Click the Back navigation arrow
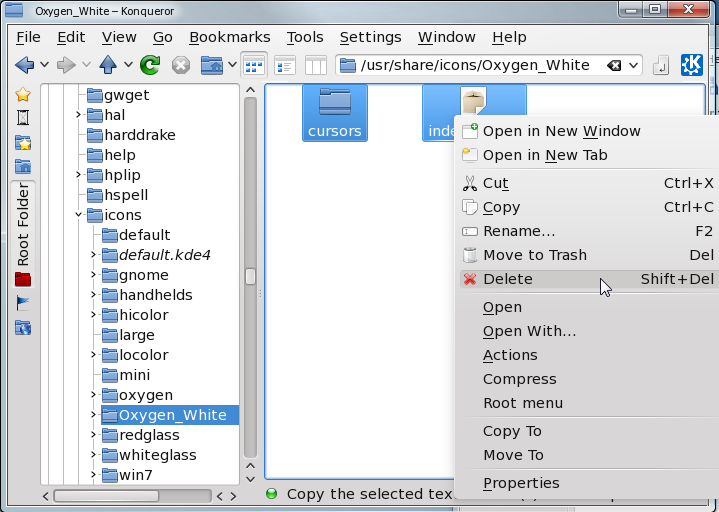 point(24,65)
